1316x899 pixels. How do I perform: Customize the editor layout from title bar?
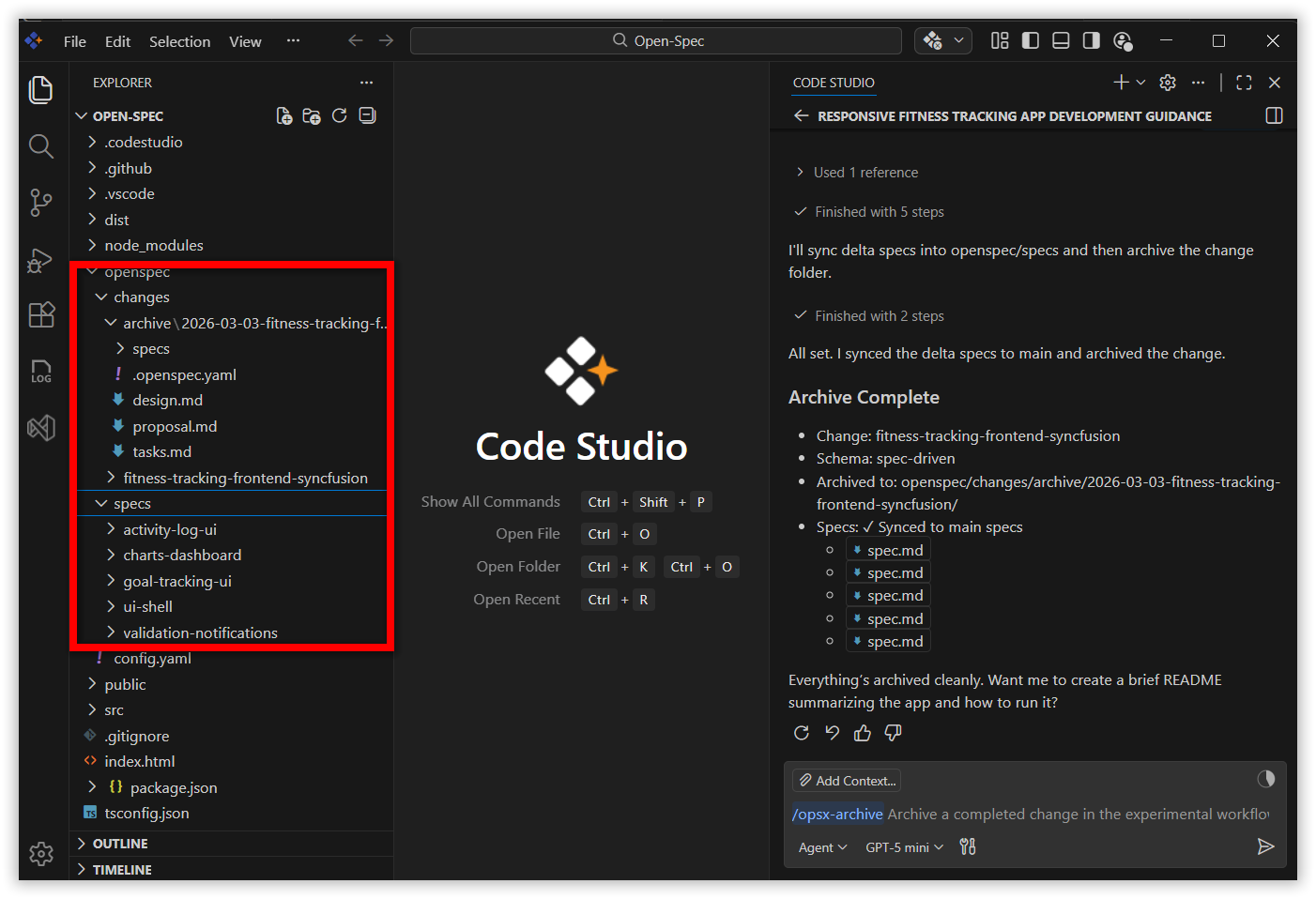pyautogui.click(x=1000, y=40)
